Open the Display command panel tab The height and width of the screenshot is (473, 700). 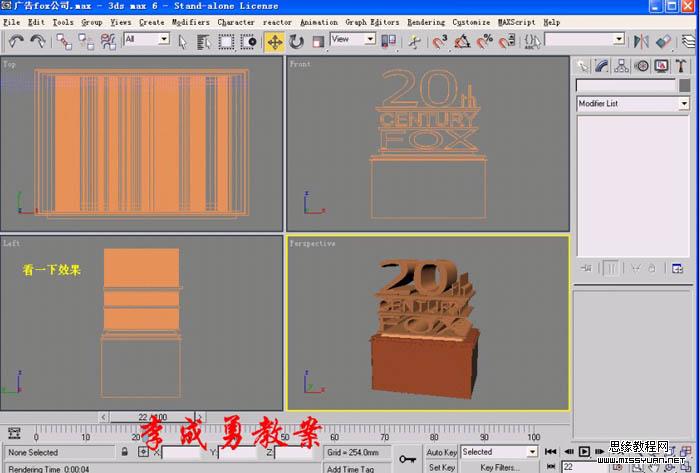(660, 66)
